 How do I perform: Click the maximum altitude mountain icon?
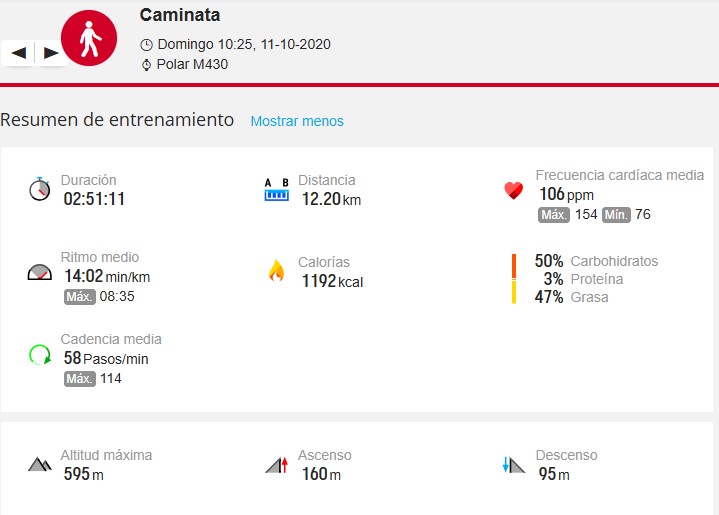click(40, 464)
